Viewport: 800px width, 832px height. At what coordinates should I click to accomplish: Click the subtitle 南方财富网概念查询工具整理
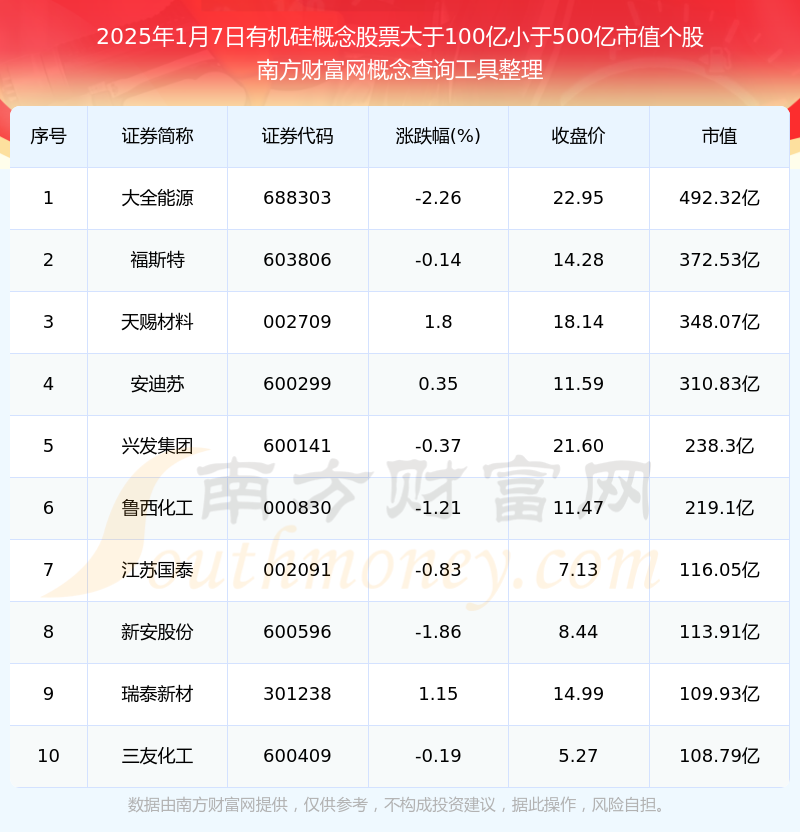coord(400,70)
